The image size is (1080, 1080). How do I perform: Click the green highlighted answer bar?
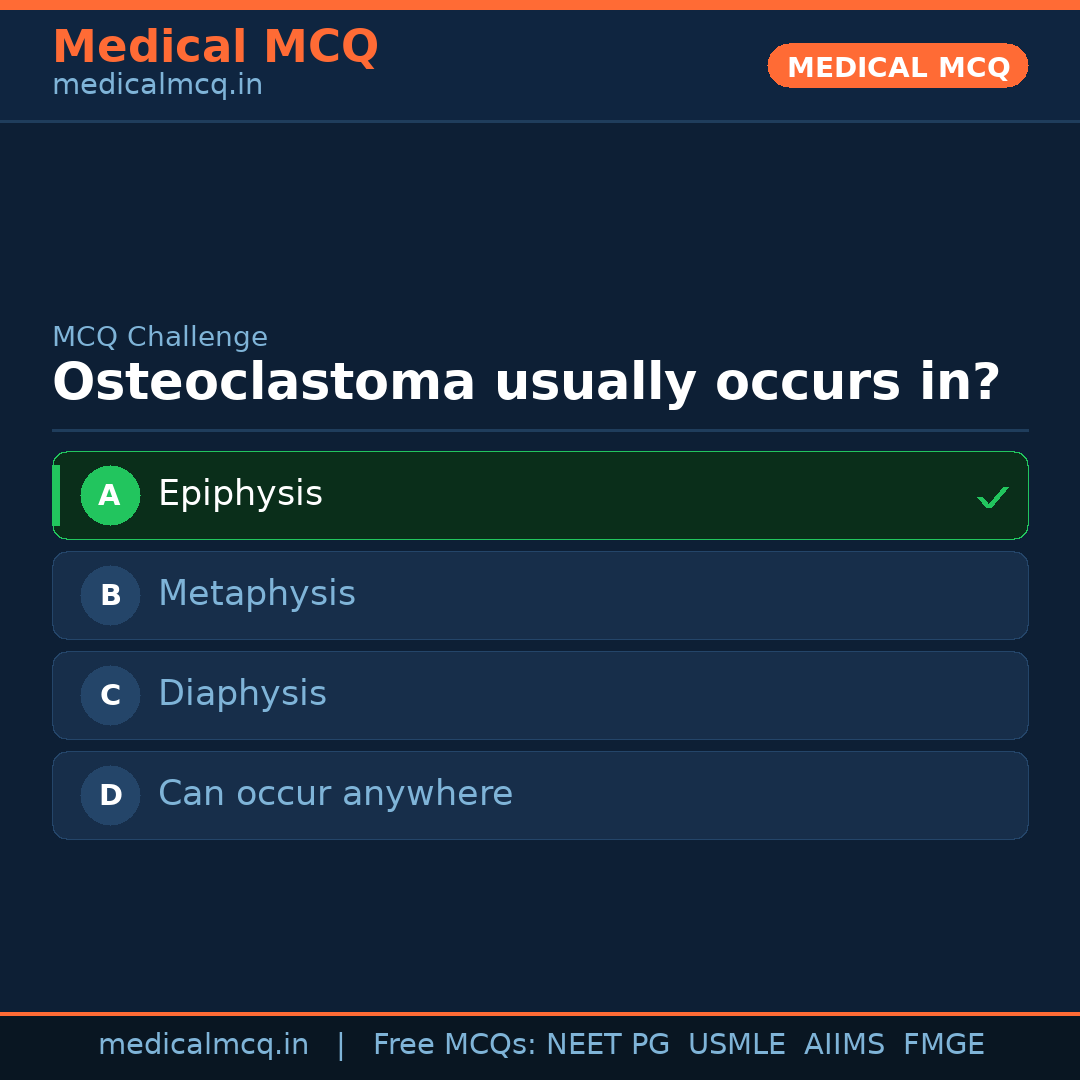(x=540, y=495)
